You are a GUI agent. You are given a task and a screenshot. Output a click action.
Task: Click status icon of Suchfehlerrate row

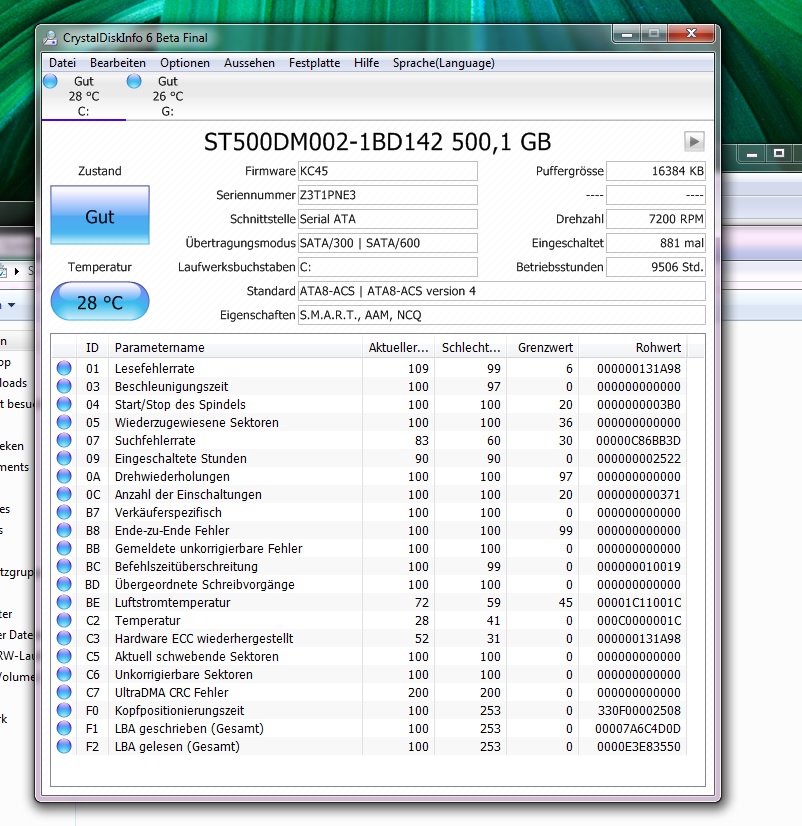64,440
